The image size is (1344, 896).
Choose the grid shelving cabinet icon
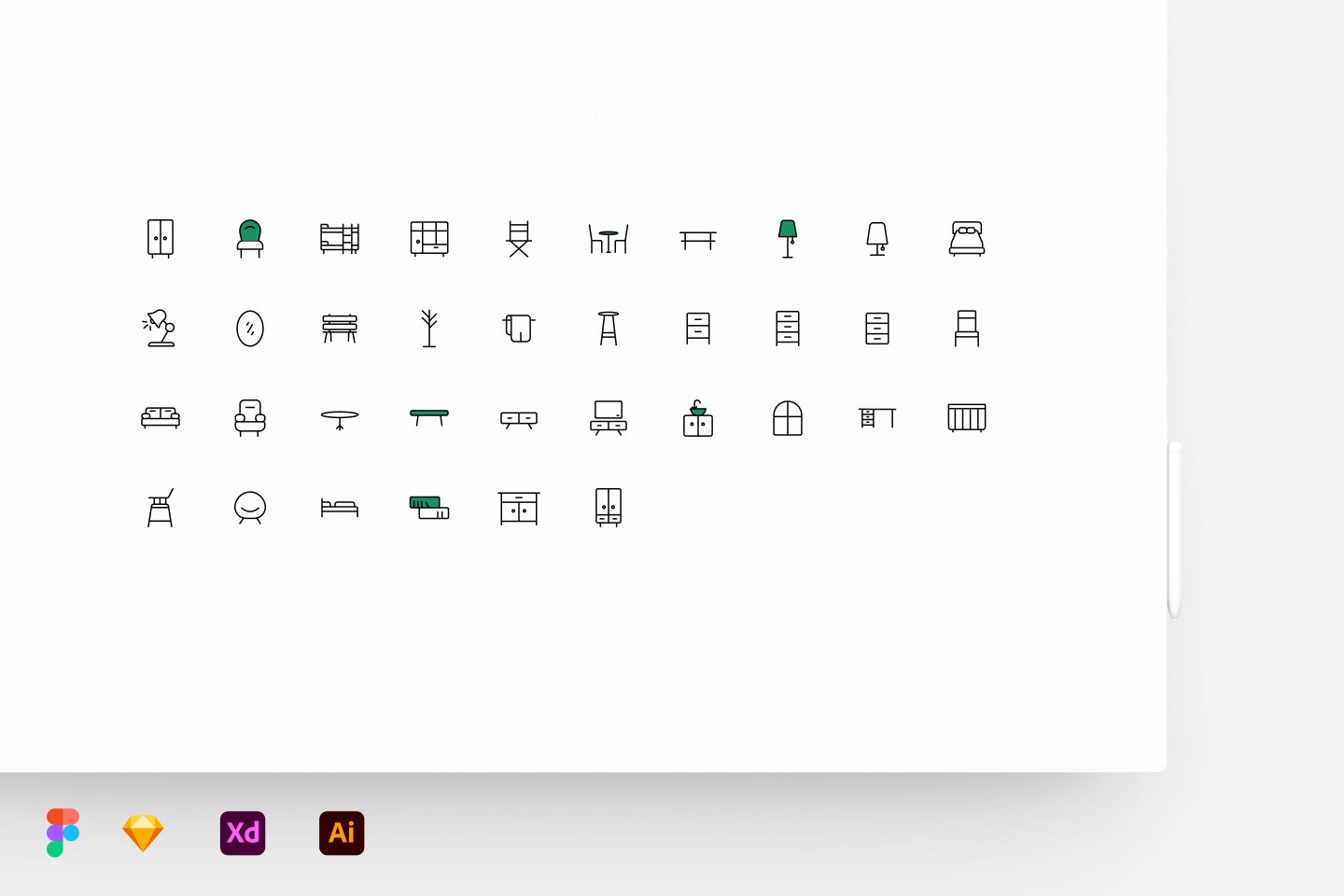click(429, 238)
